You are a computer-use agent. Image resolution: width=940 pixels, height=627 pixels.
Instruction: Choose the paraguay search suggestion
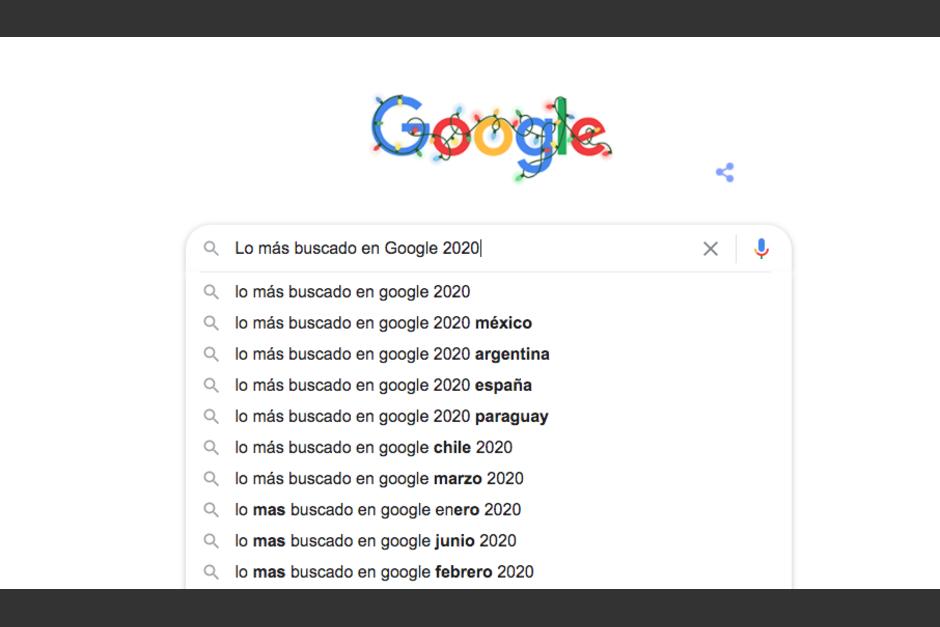[390, 416]
